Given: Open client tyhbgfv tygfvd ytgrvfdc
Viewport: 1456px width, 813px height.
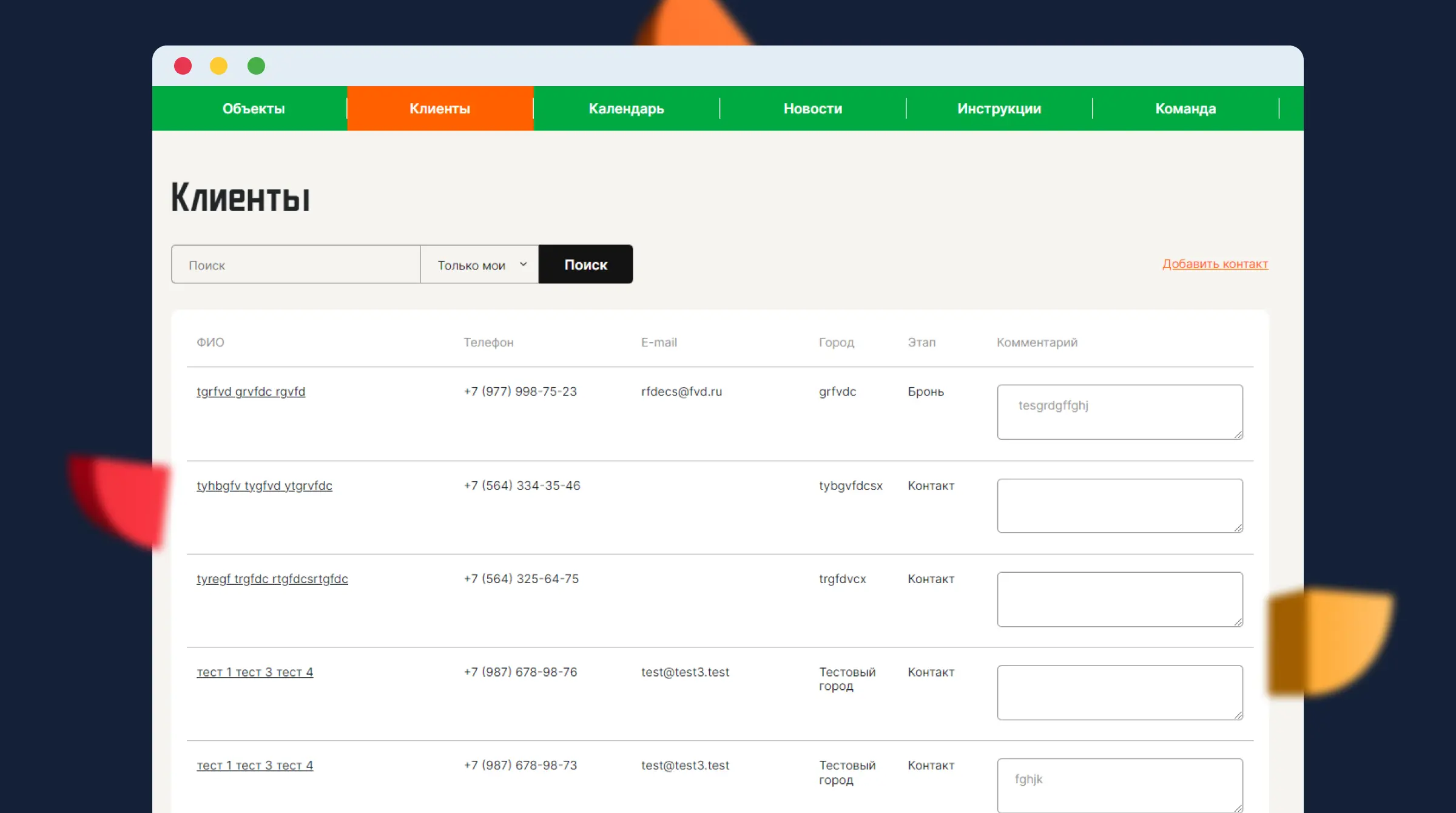Looking at the screenshot, I should point(264,486).
